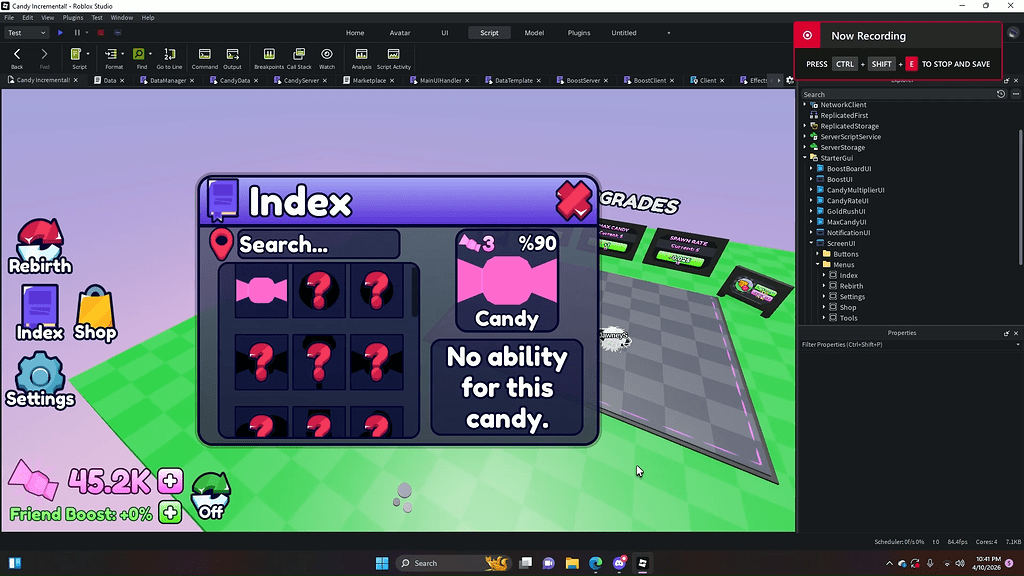Close the CandyData script tab

pos(256,80)
